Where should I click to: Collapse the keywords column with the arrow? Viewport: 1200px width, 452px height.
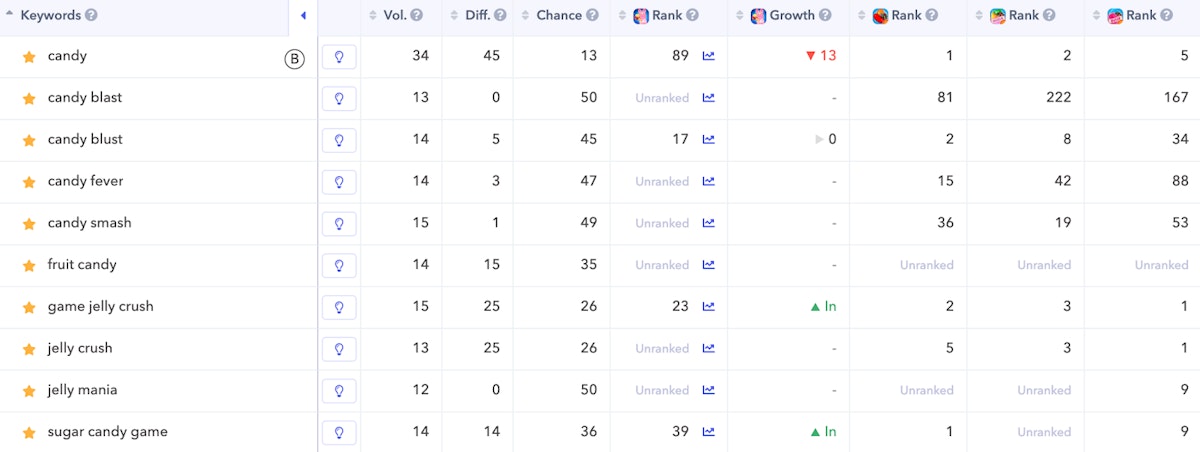[303, 16]
